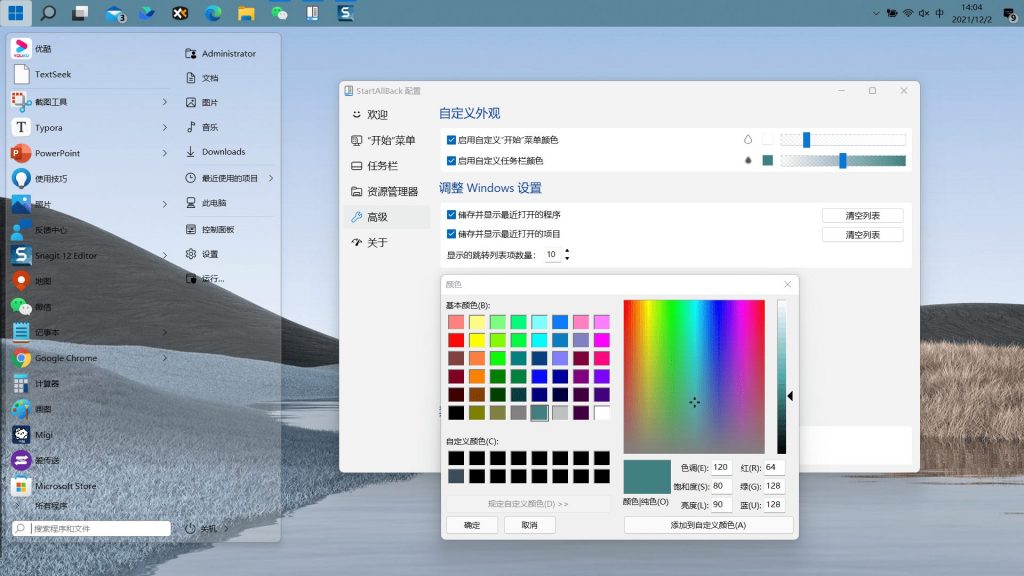This screenshot has width=1024, height=576.
Task: Open the Mail app on the taskbar
Action: click(114, 13)
